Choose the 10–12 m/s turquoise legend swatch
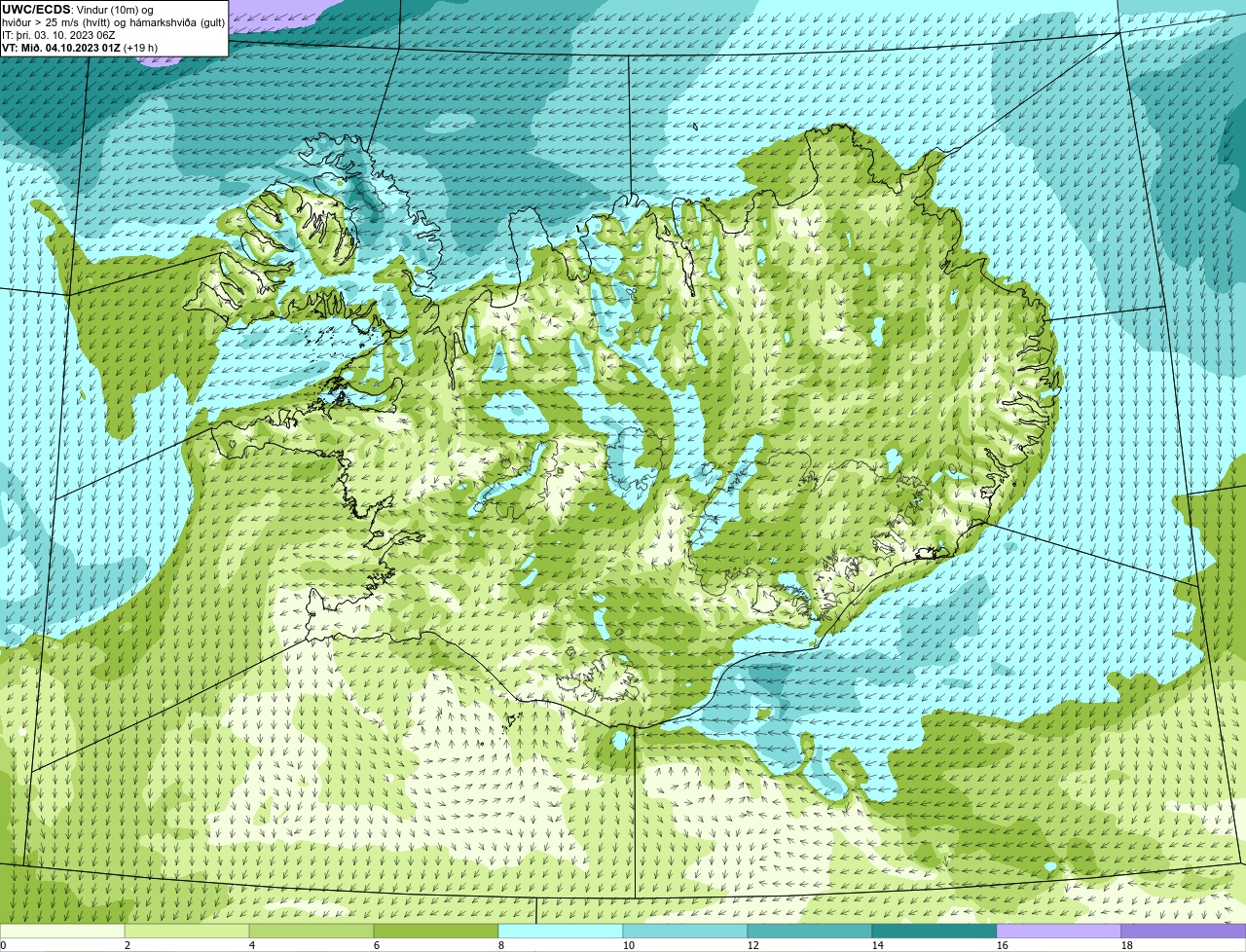This screenshot has width=1246, height=952. 685,932
